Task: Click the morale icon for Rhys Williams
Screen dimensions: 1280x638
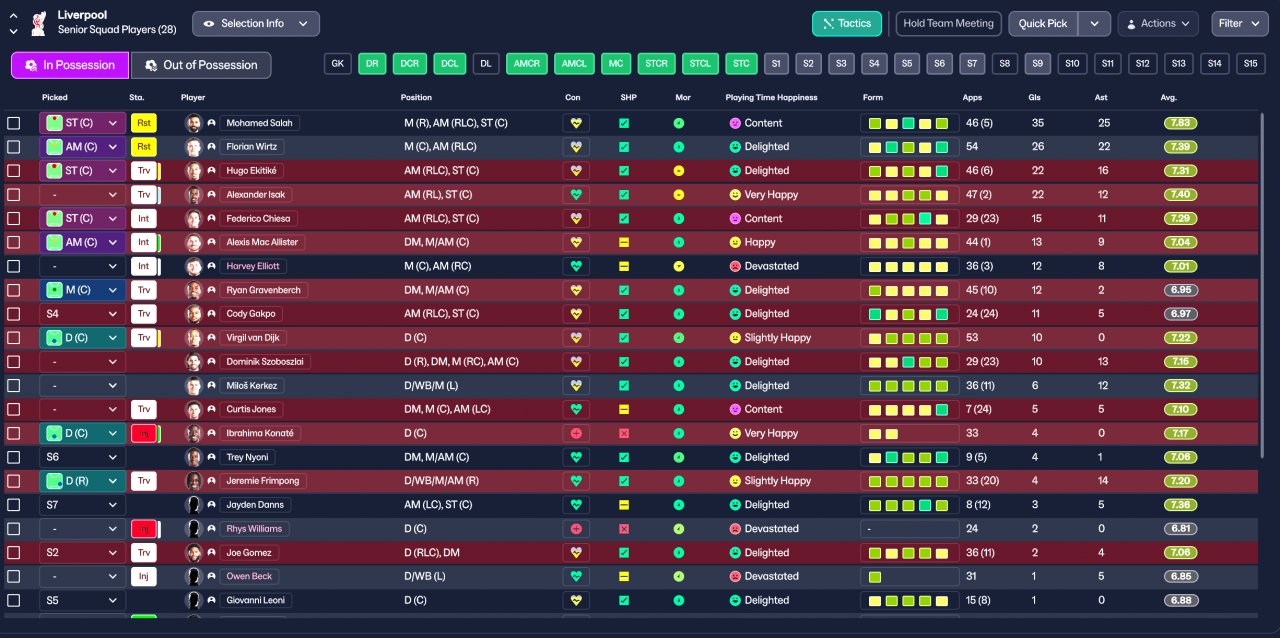Action: 679,529
